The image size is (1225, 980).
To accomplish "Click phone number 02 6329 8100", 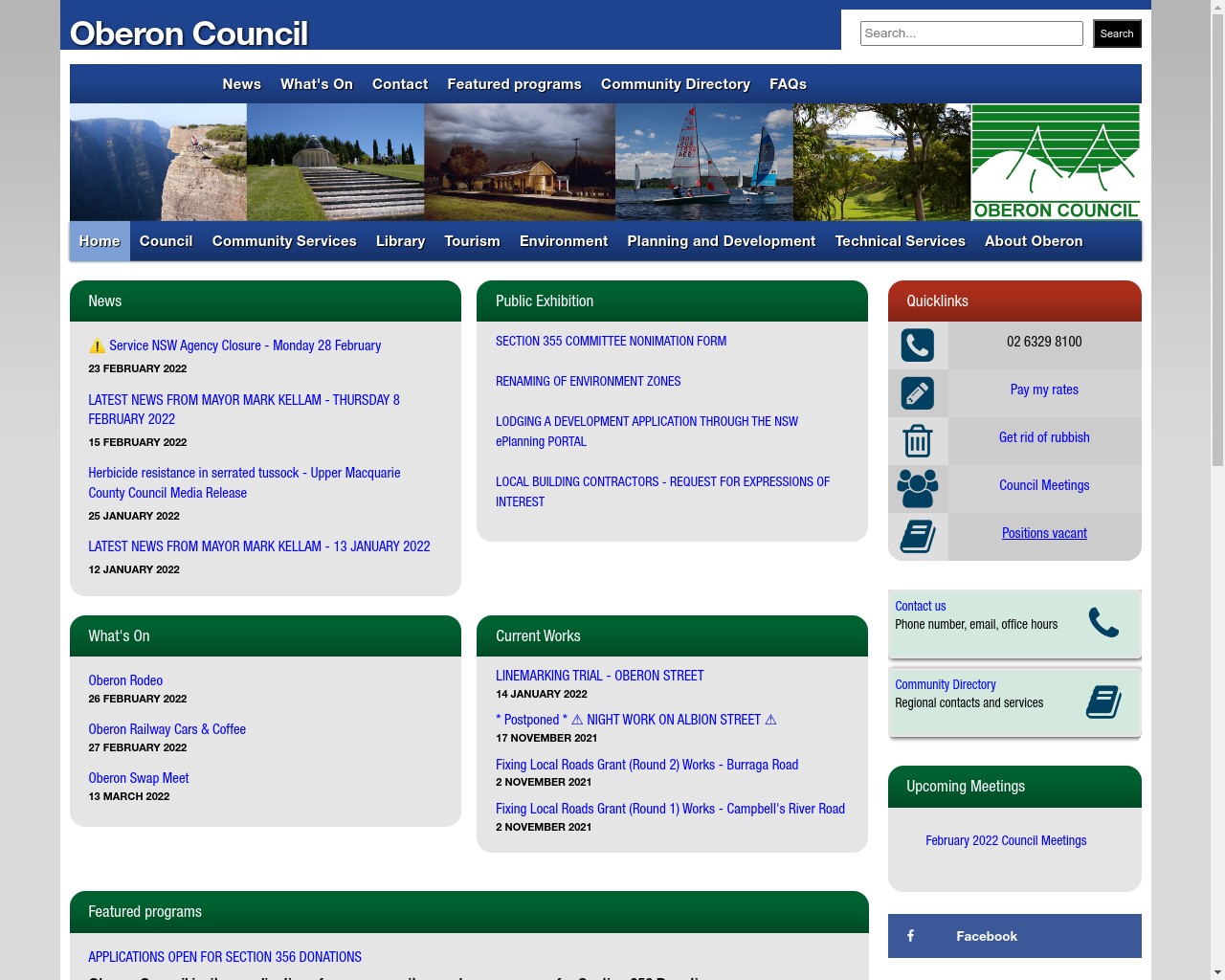I will (x=1044, y=342).
